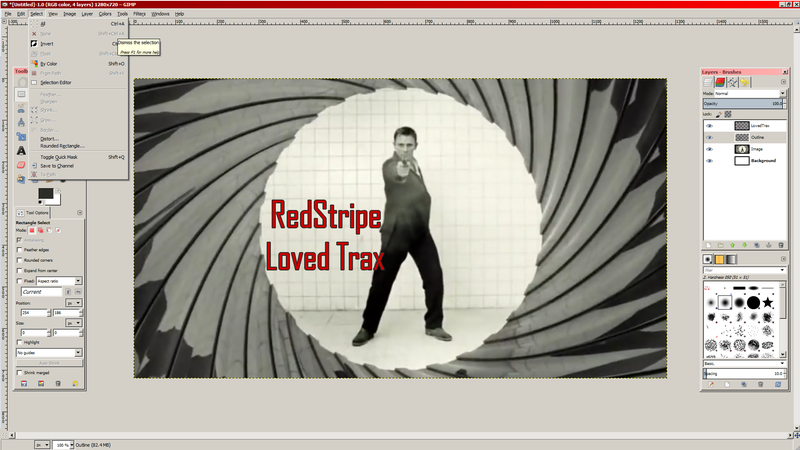The width and height of the screenshot is (800, 450).
Task: Restore tool options icon at the panel bottom
Action: pos(41,384)
